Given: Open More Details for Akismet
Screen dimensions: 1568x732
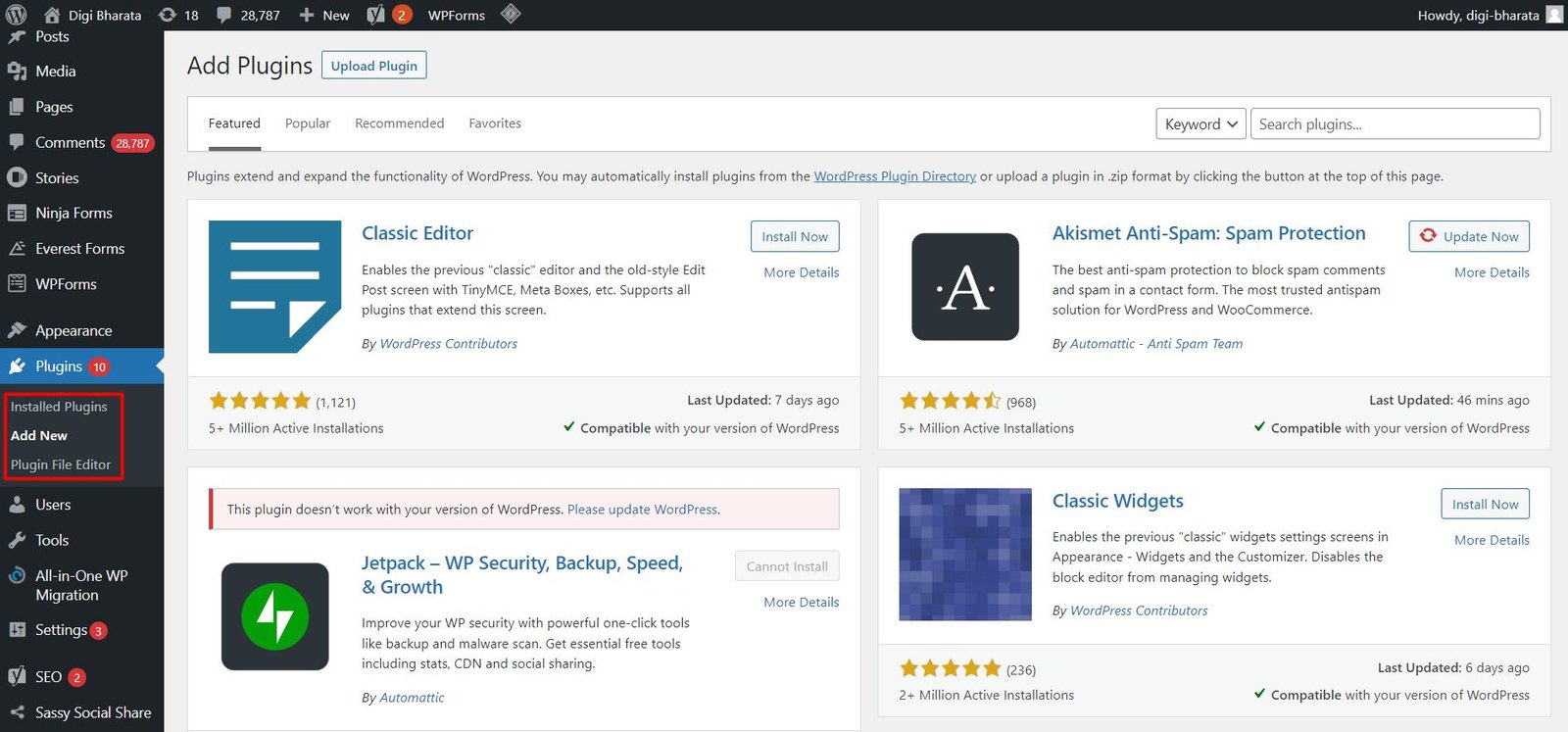Looking at the screenshot, I should (1492, 272).
